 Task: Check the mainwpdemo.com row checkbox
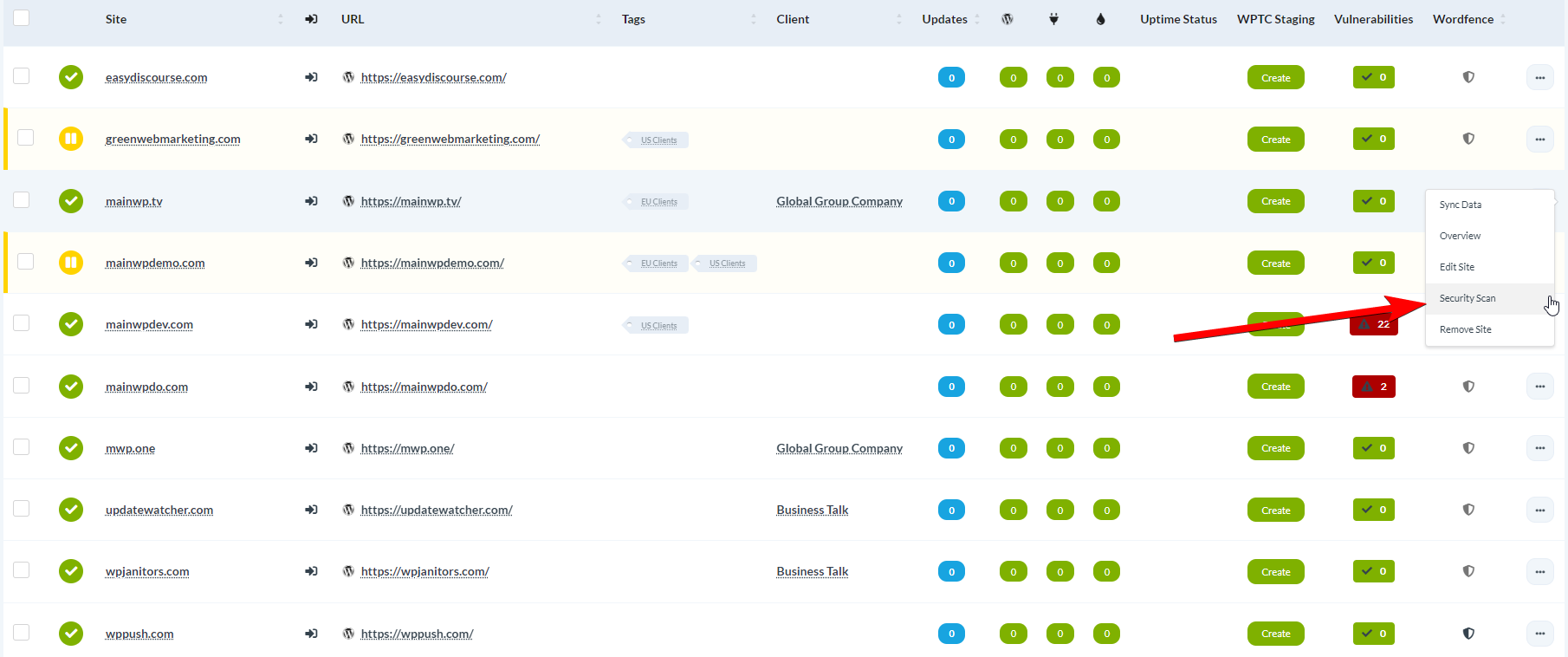point(26,262)
